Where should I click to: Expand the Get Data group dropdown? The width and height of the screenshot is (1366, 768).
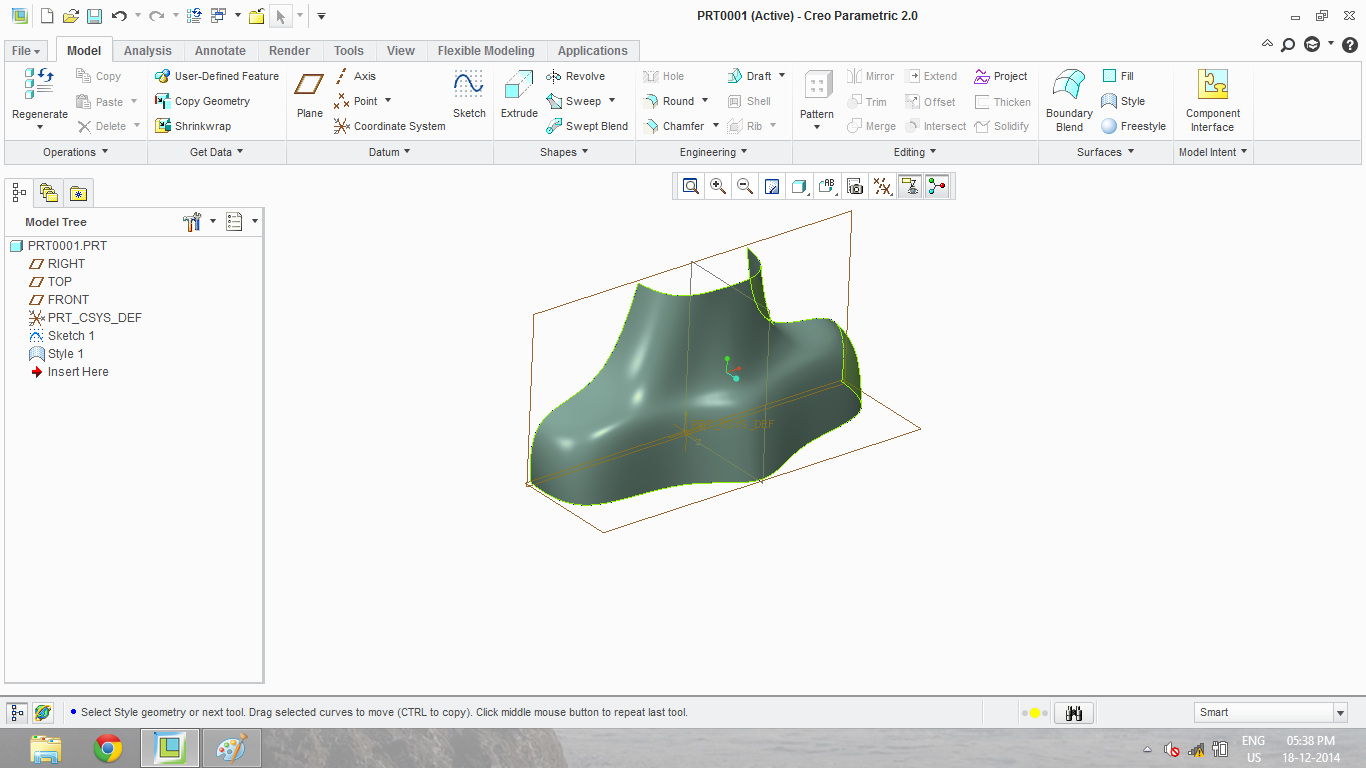(217, 152)
